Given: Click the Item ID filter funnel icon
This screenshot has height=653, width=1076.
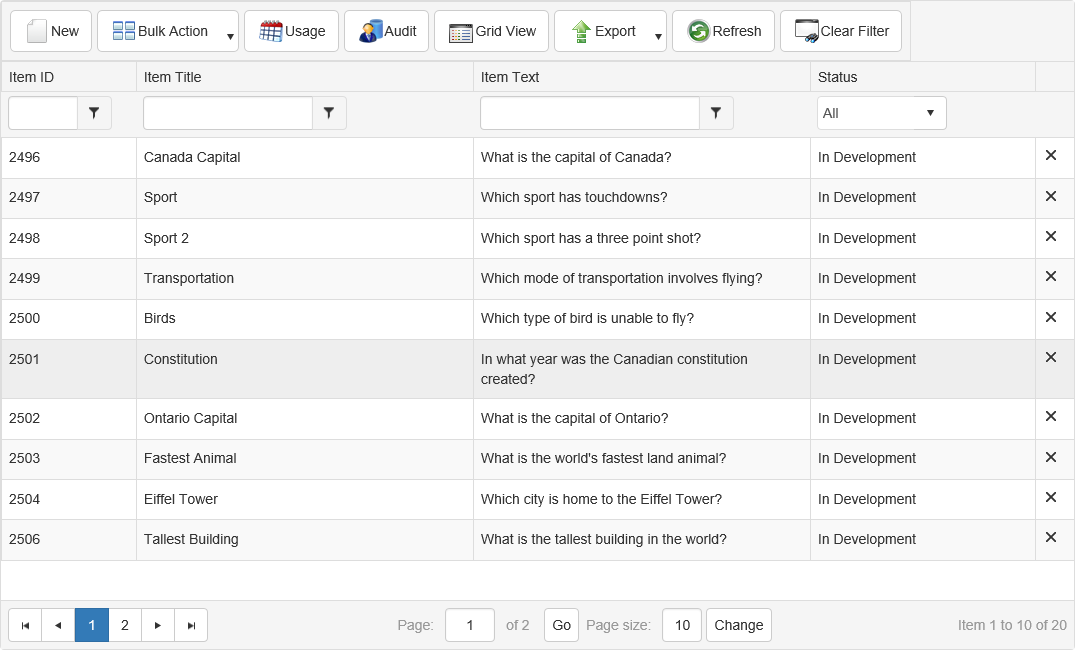Looking at the screenshot, I should click(x=94, y=114).
